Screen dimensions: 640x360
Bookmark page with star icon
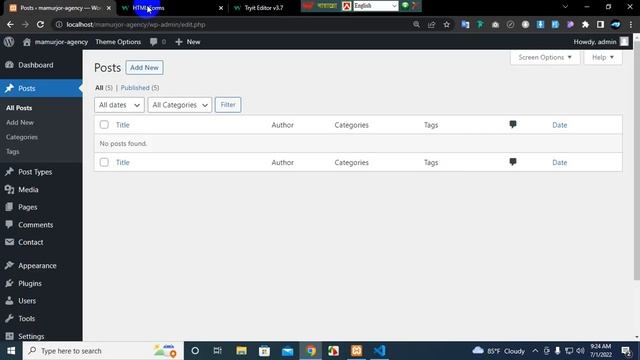447,24
